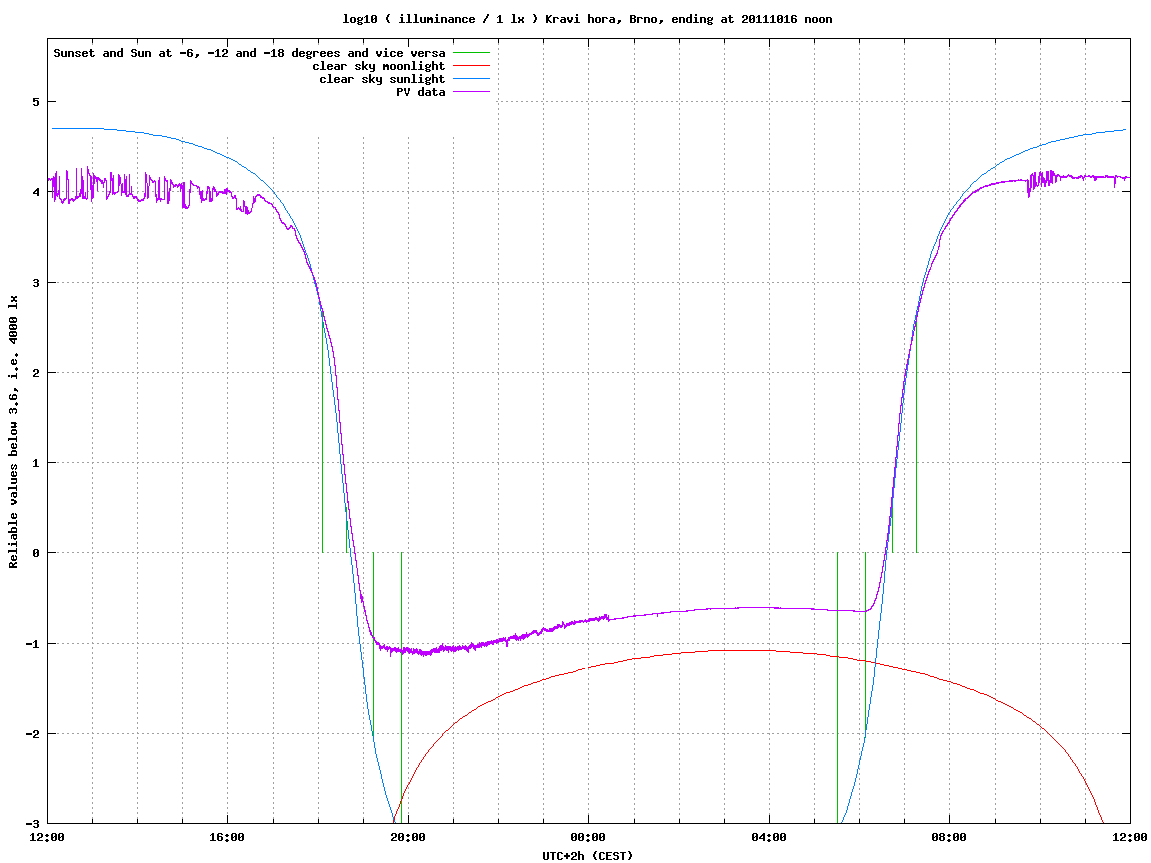
Task: Select the 'PV data' legend label
Action: tap(421, 92)
